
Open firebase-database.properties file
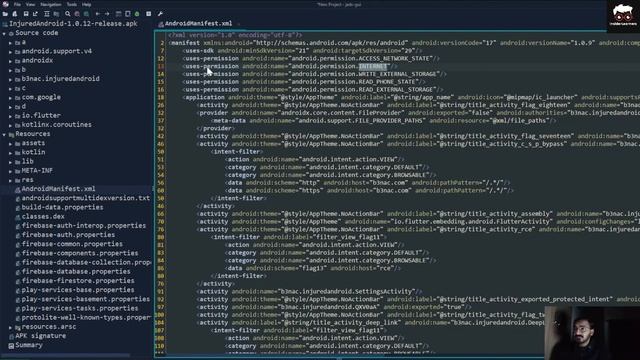76,271
